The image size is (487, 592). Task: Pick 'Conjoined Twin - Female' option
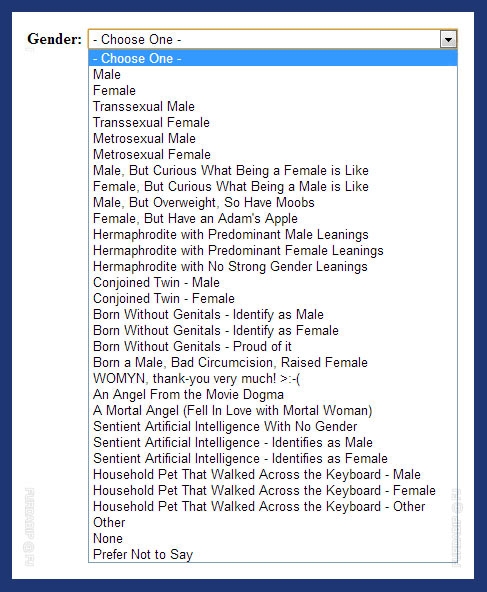point(273,298)
